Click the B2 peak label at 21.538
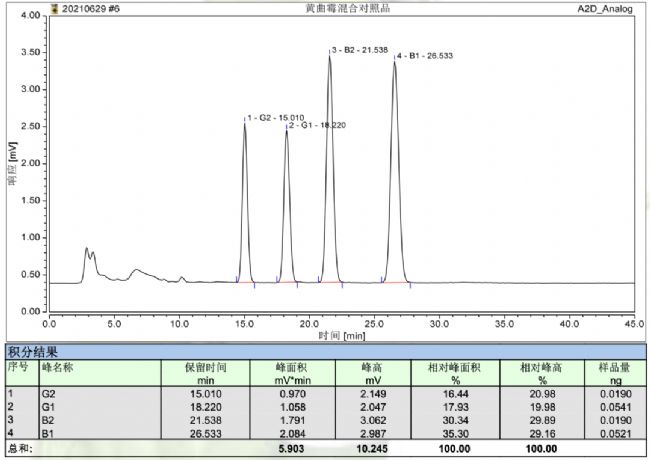The width and height of the screenshot is (650, 460). [360, 49]
